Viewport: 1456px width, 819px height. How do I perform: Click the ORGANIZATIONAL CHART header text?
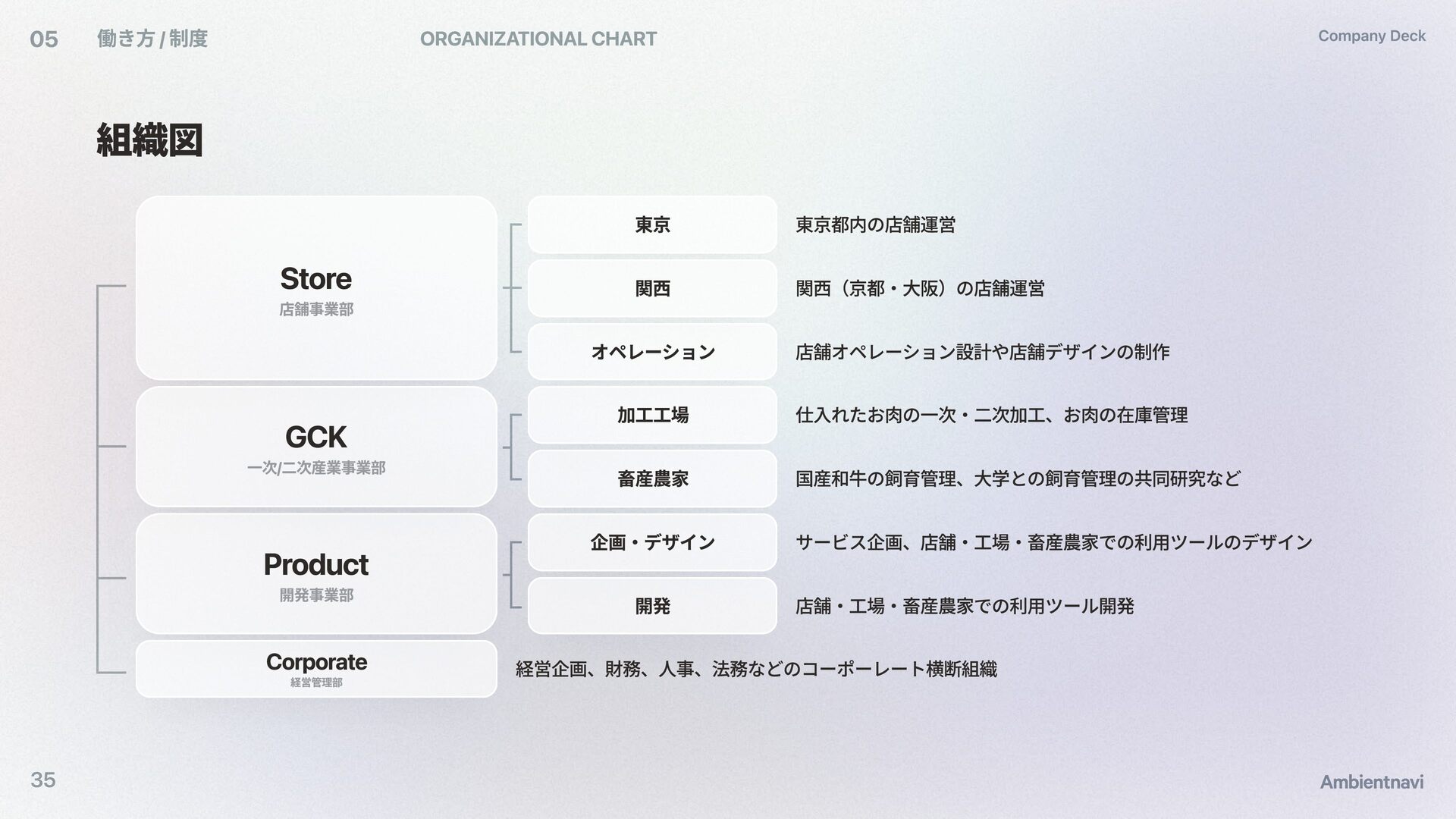538,39
